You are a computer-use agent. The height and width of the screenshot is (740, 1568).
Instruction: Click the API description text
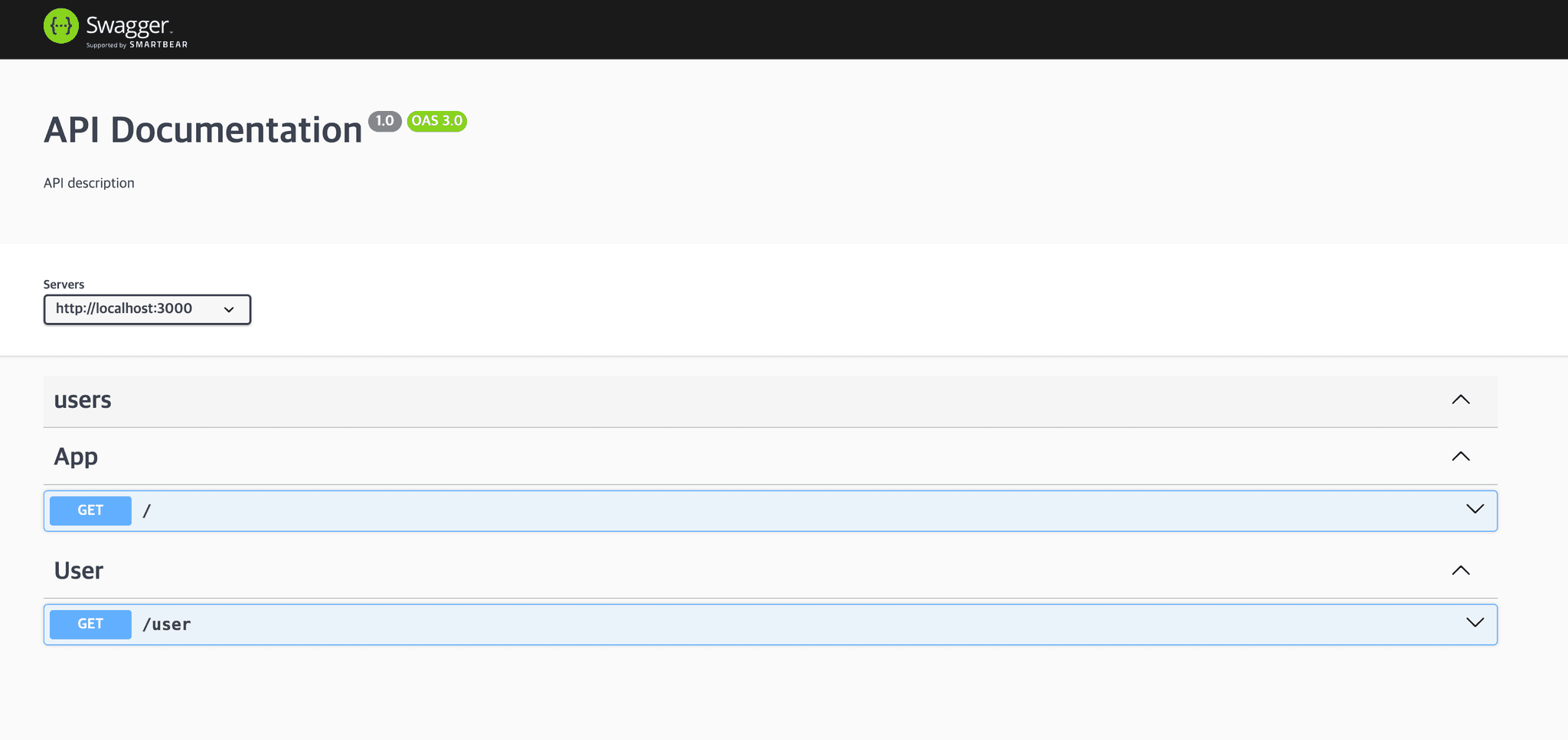[x=89, y=183]
